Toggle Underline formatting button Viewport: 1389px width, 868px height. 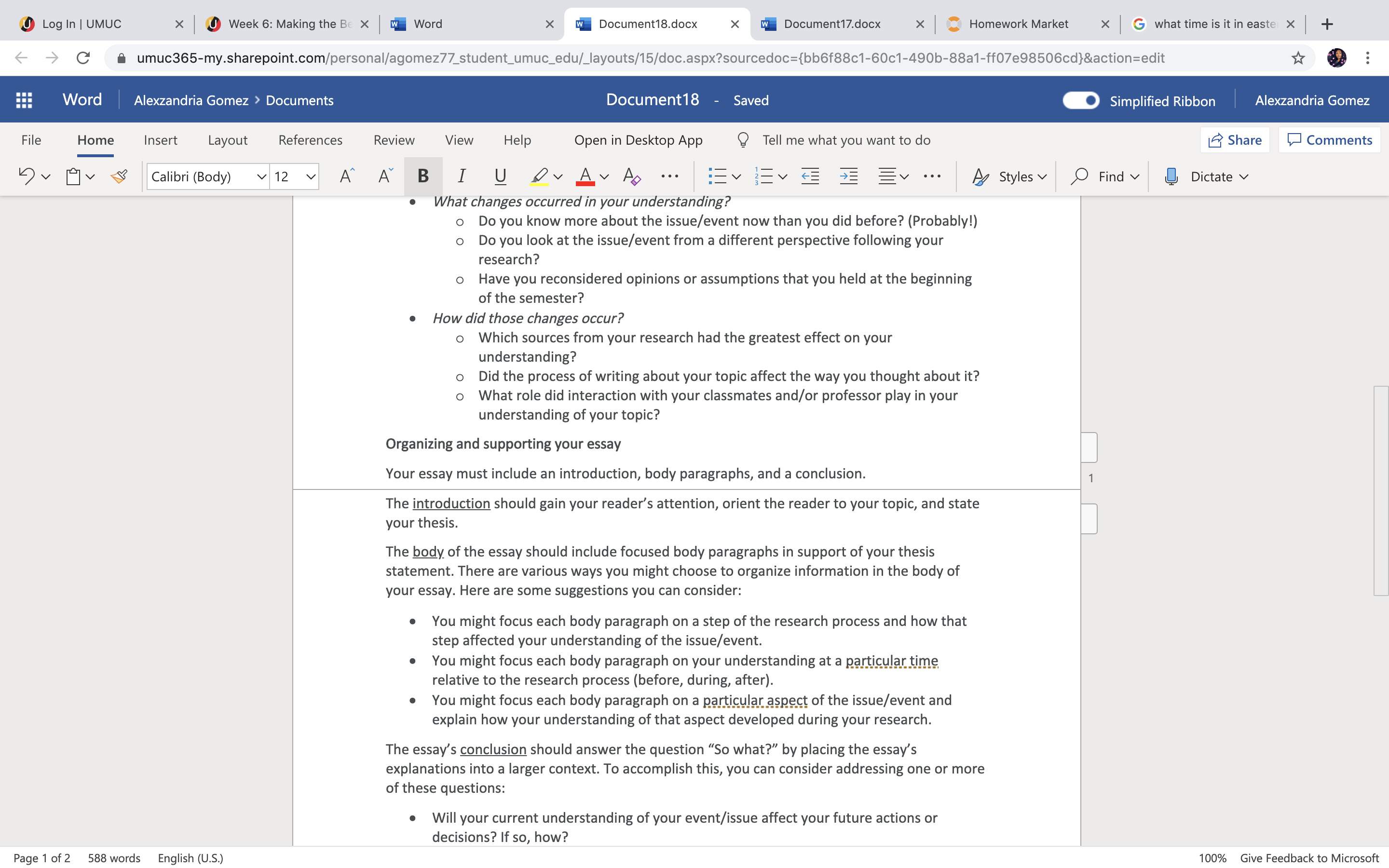pyautogui.click(x=500, y=176)
